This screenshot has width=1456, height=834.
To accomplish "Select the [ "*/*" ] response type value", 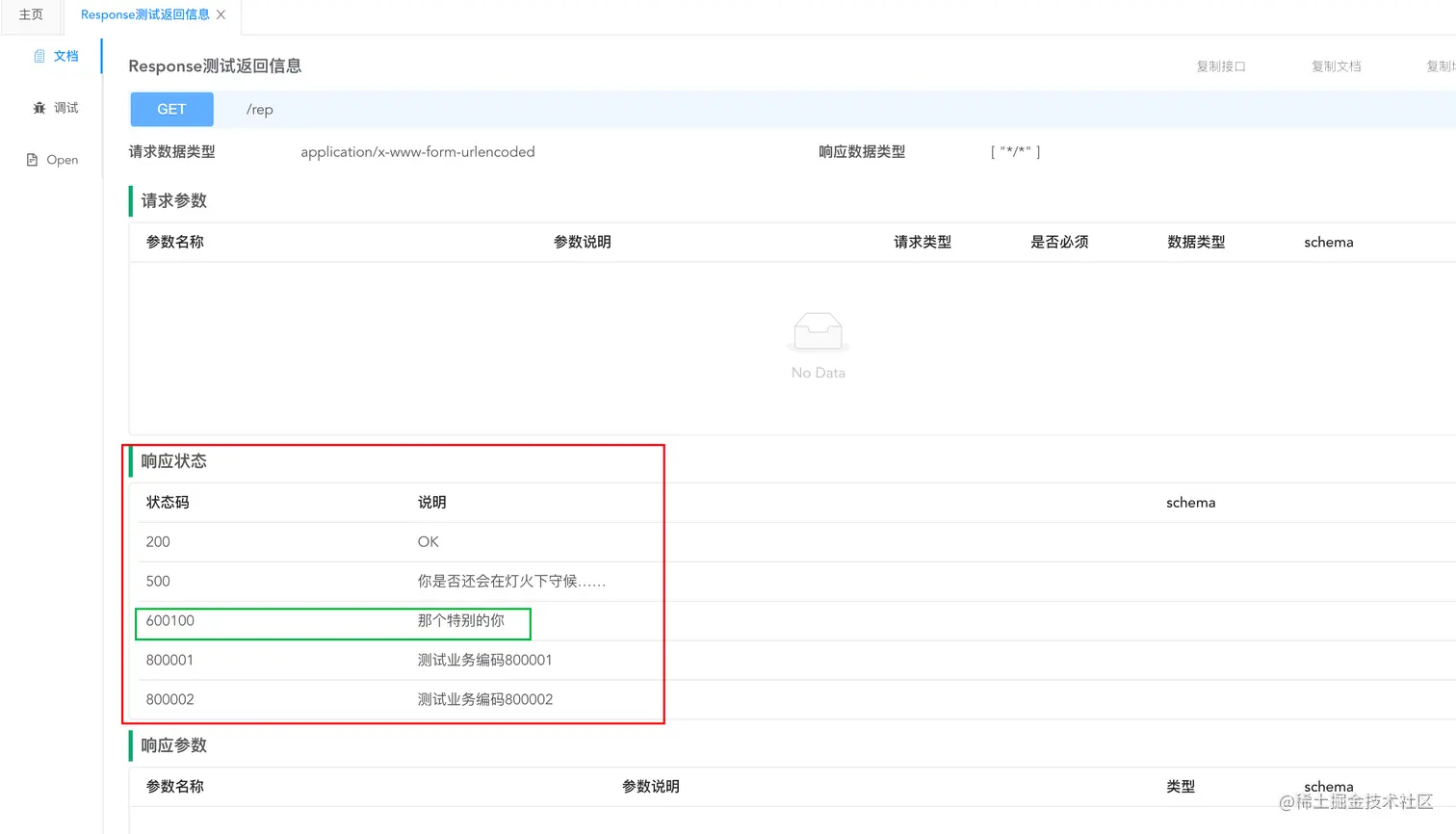I will (x=1016, y=151).
